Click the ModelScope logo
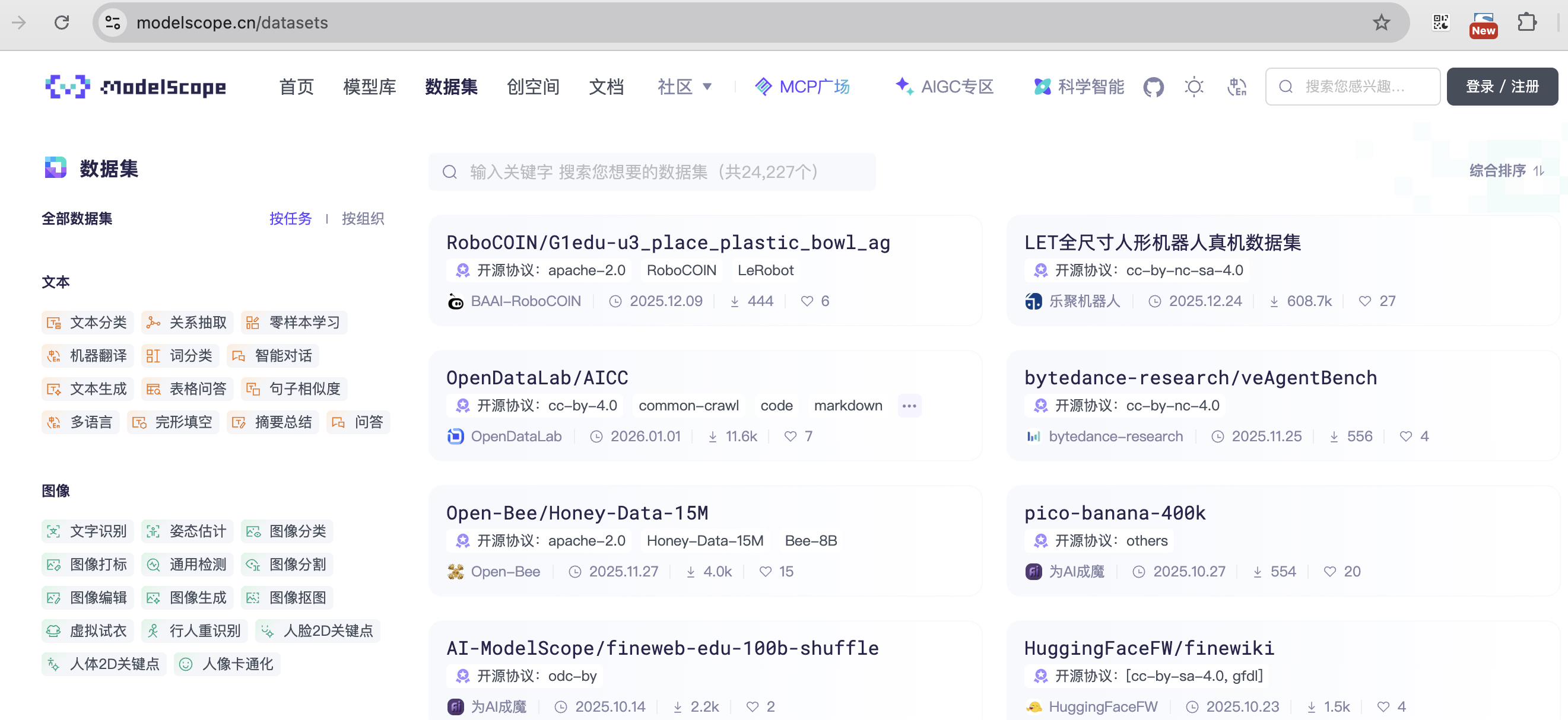Viewport: 1568px width, 720px height. click(x=136, y=87)
